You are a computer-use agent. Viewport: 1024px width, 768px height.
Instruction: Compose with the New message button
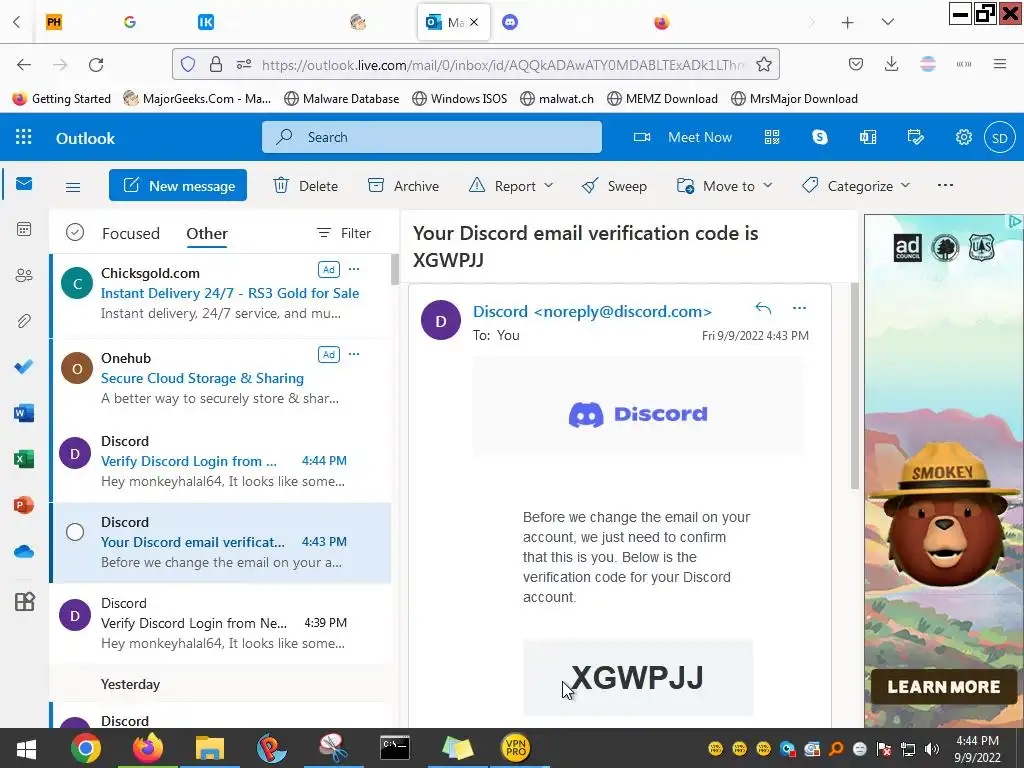(x=178, y=185)
